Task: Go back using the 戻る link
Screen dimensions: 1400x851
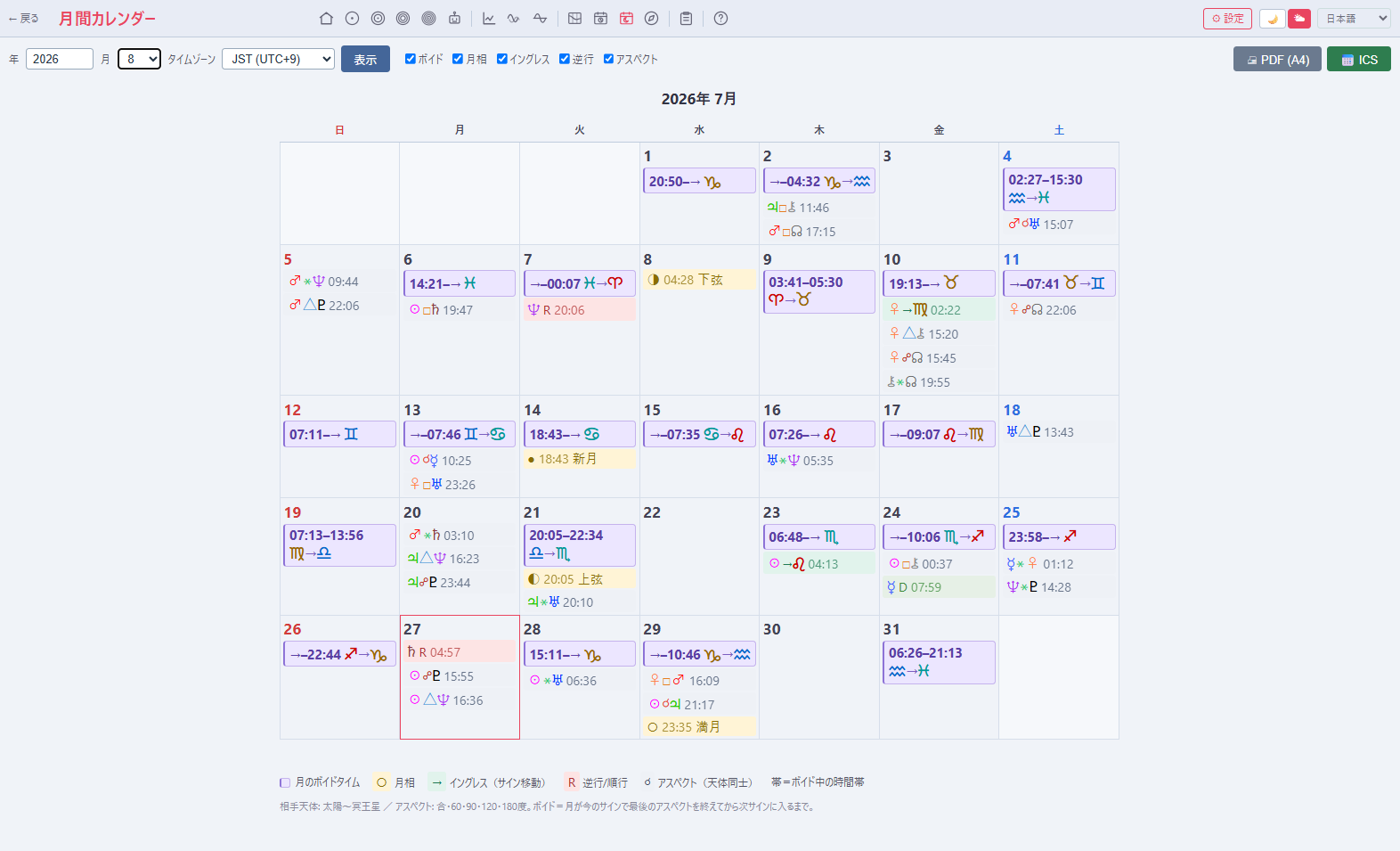Action: point(23,19)
